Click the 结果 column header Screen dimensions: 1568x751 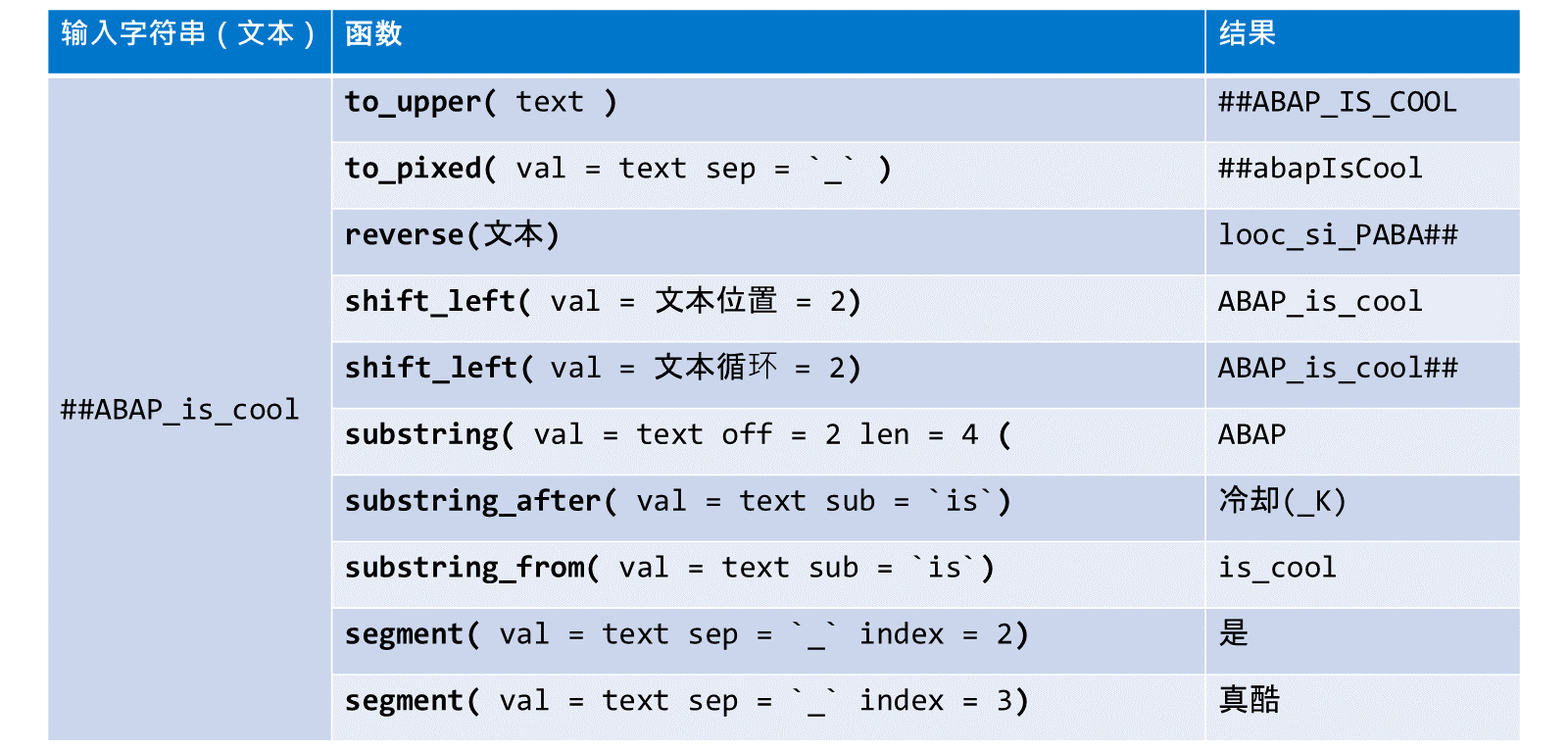click(1362, 42)
